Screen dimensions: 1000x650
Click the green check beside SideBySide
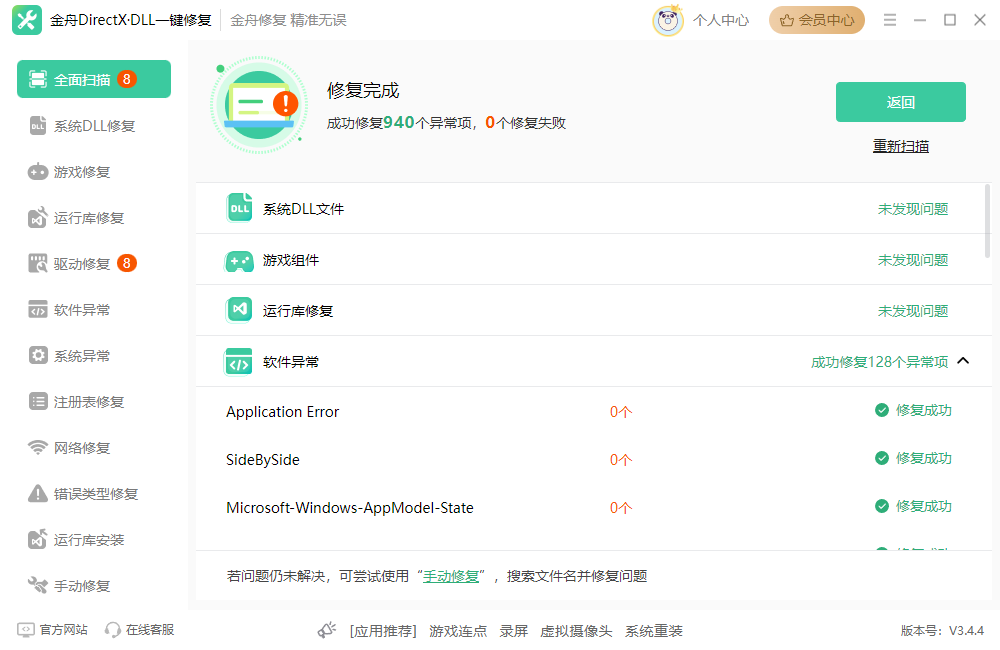[x=882, y=458]
